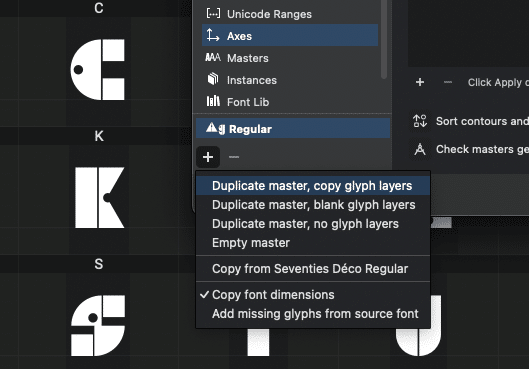Open the Unicode Ranges section

point(290,14)
